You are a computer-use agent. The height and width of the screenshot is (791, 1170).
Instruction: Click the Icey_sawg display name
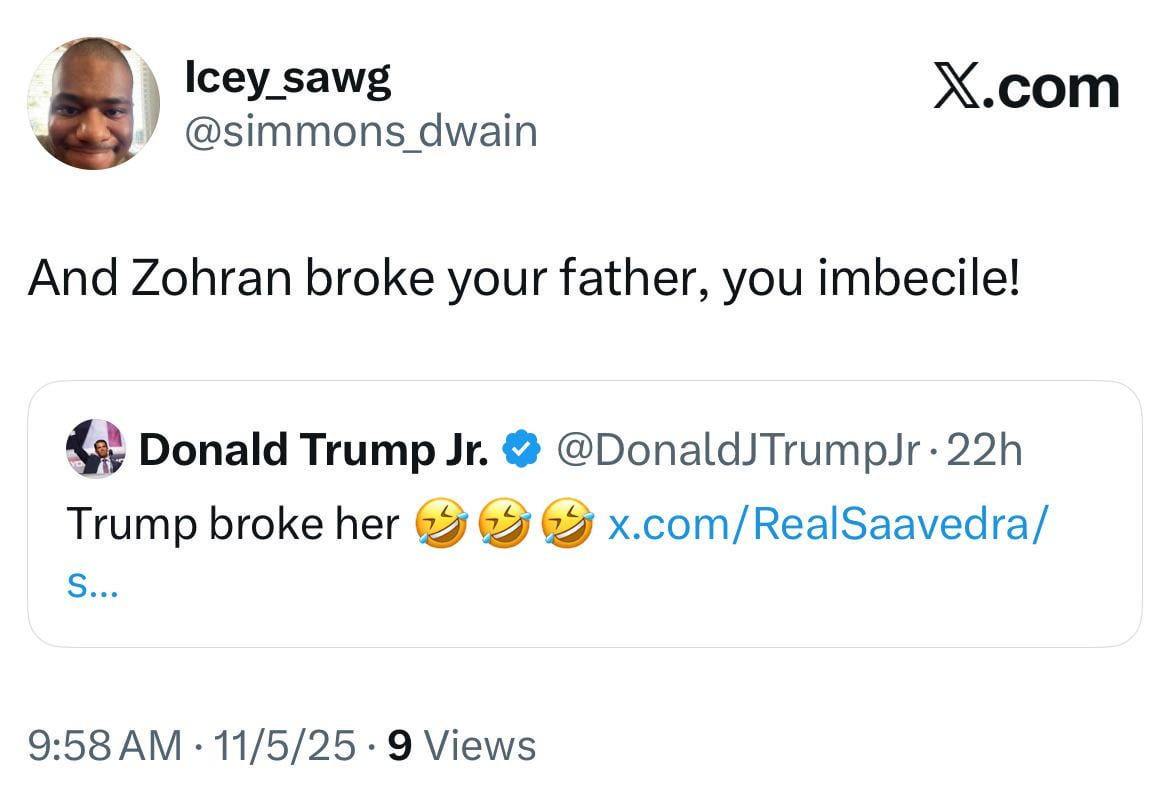tap(288, 78)
